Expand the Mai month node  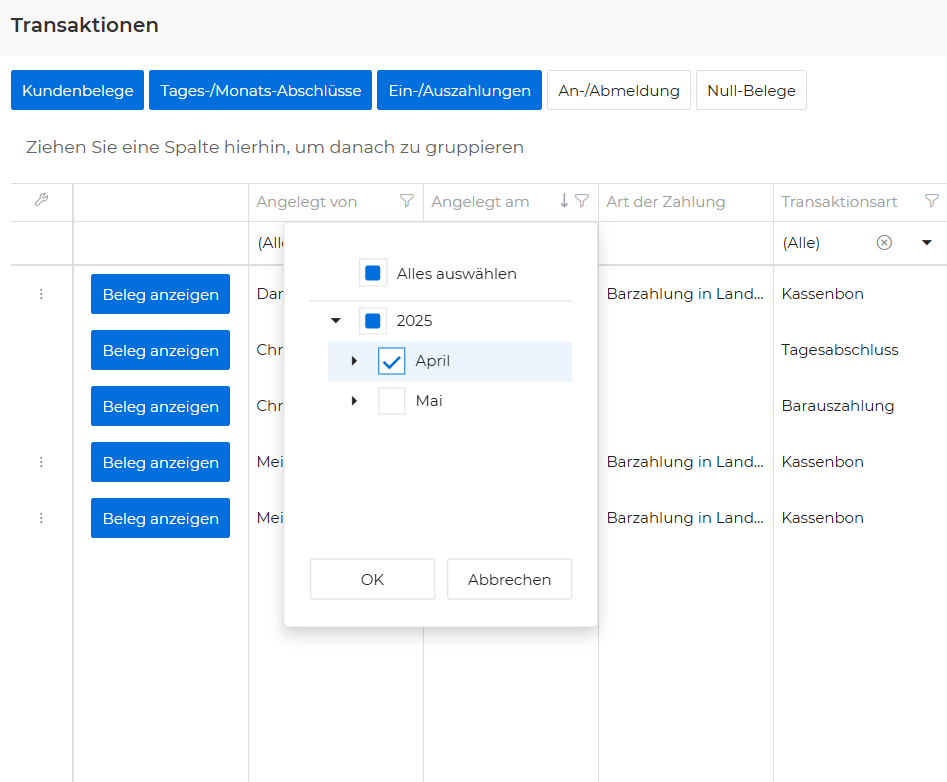point(355,401)
